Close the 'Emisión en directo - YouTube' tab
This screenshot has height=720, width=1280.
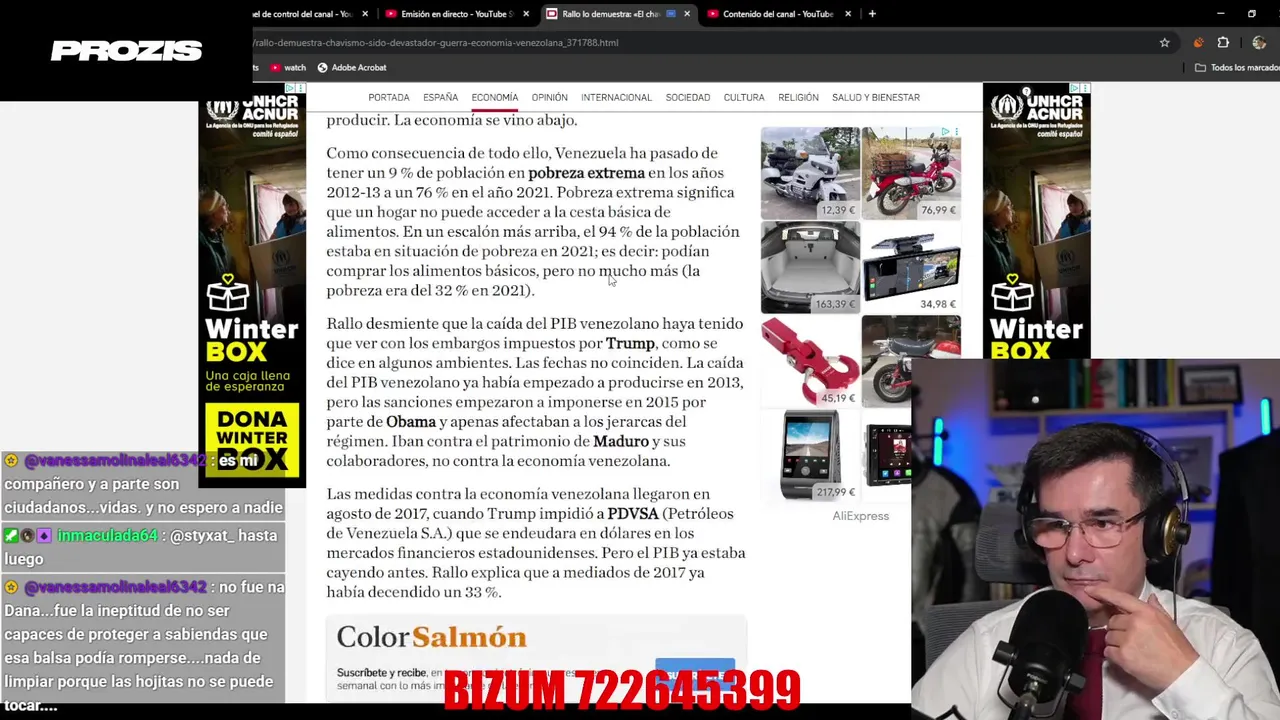[x=526, y=14]
